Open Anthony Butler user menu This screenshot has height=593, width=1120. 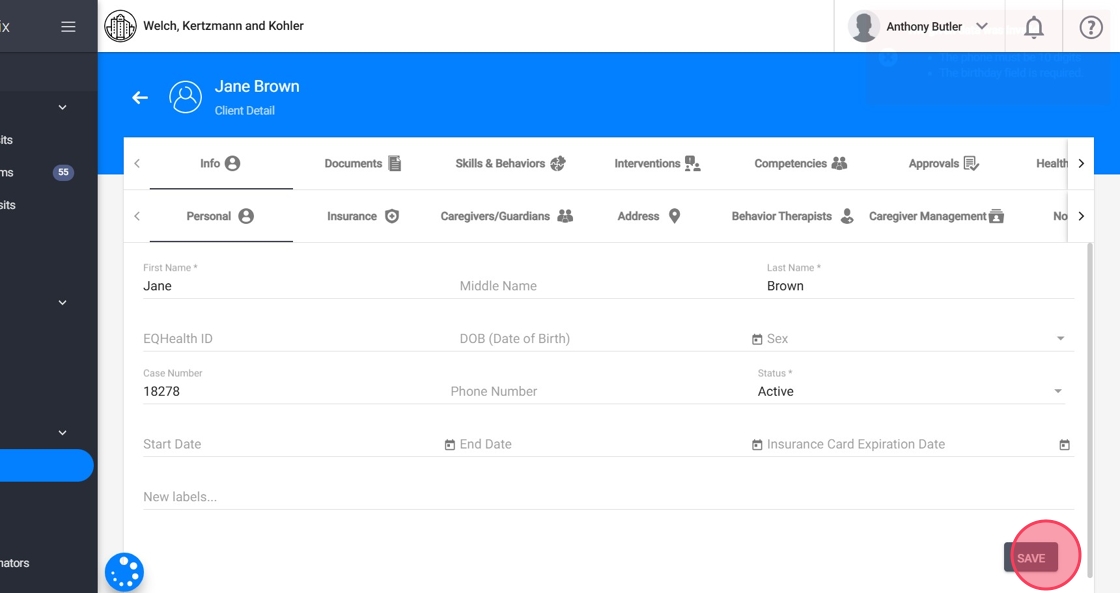[x=919, y=27]
